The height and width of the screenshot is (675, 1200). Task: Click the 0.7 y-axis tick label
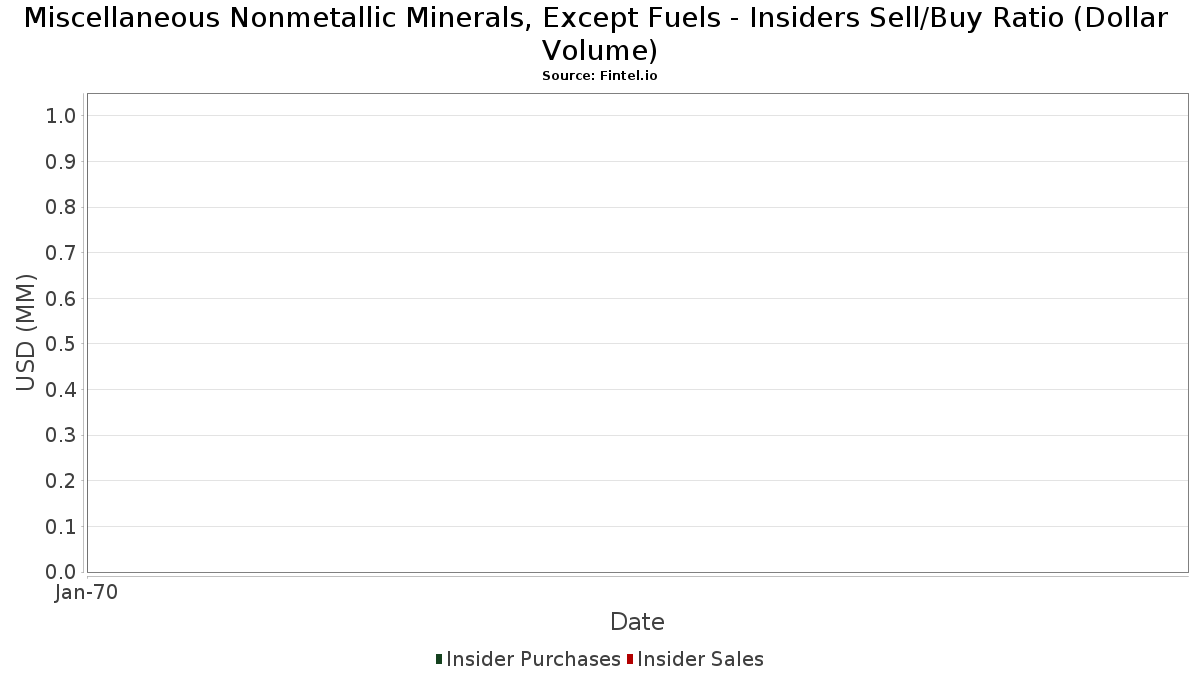[61, 253]
